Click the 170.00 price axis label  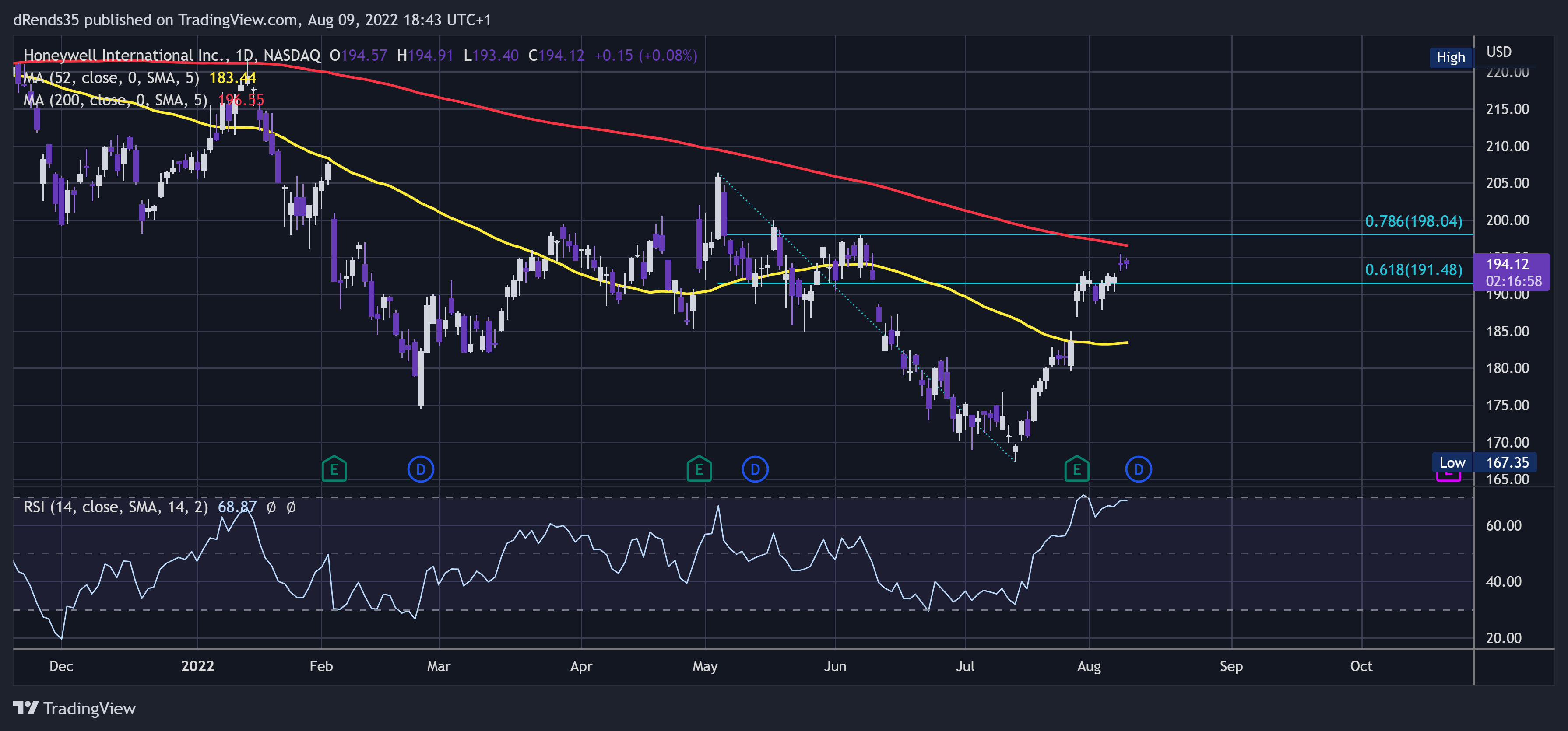coord(1507,442)
